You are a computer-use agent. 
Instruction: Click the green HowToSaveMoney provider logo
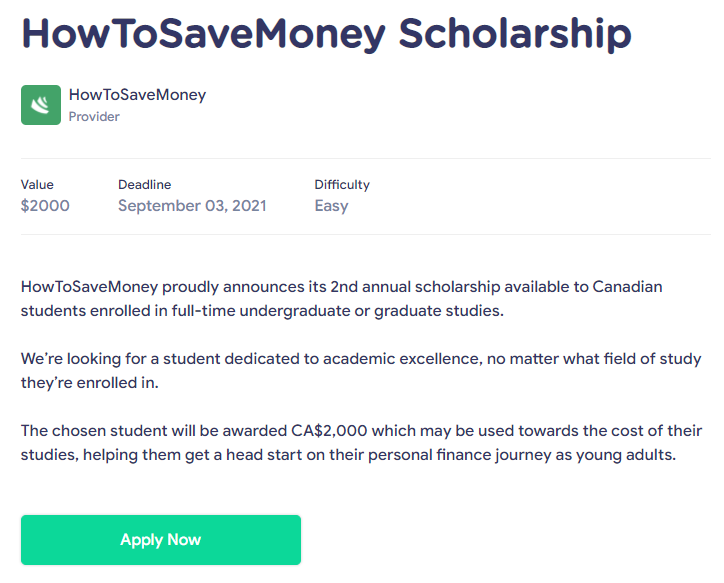click(41, 105)
